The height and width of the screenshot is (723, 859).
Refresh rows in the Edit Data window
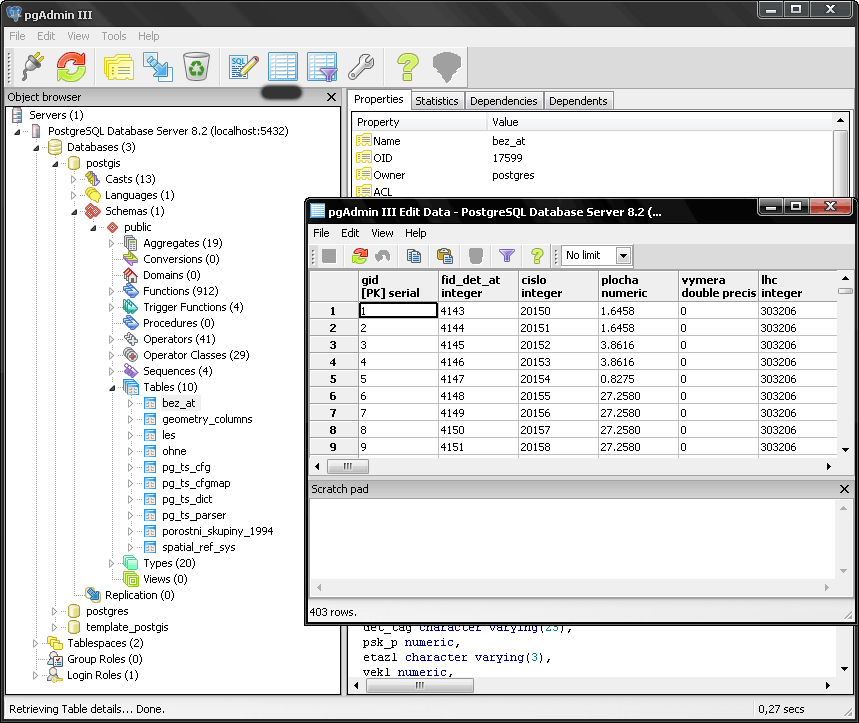360,255
